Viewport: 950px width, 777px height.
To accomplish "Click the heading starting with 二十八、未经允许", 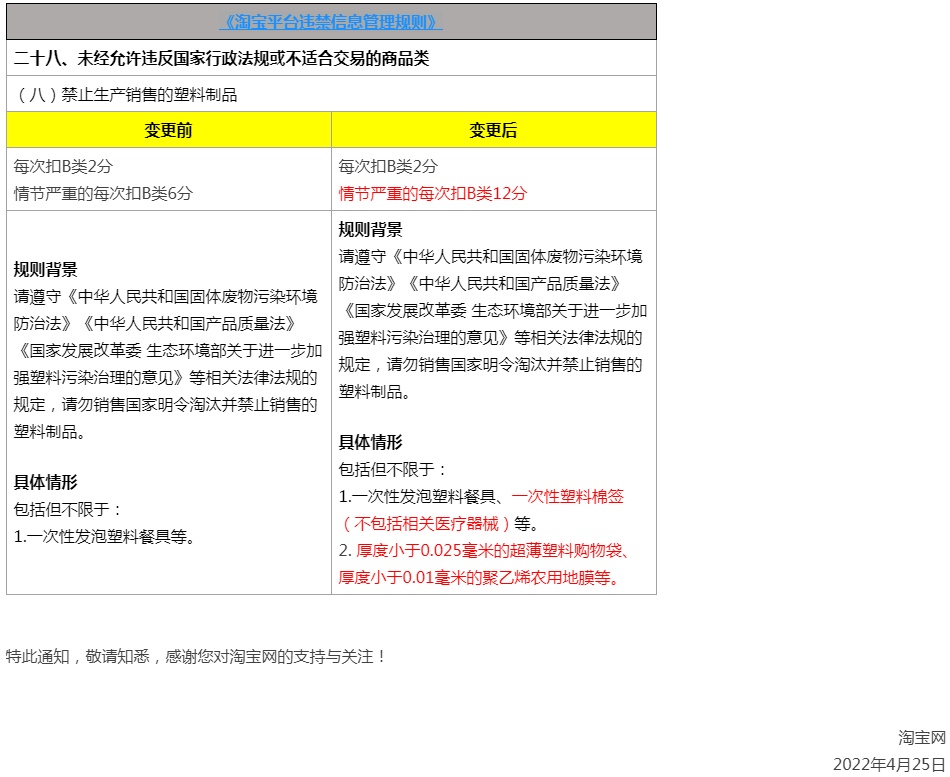I will [x=221, y=58].
